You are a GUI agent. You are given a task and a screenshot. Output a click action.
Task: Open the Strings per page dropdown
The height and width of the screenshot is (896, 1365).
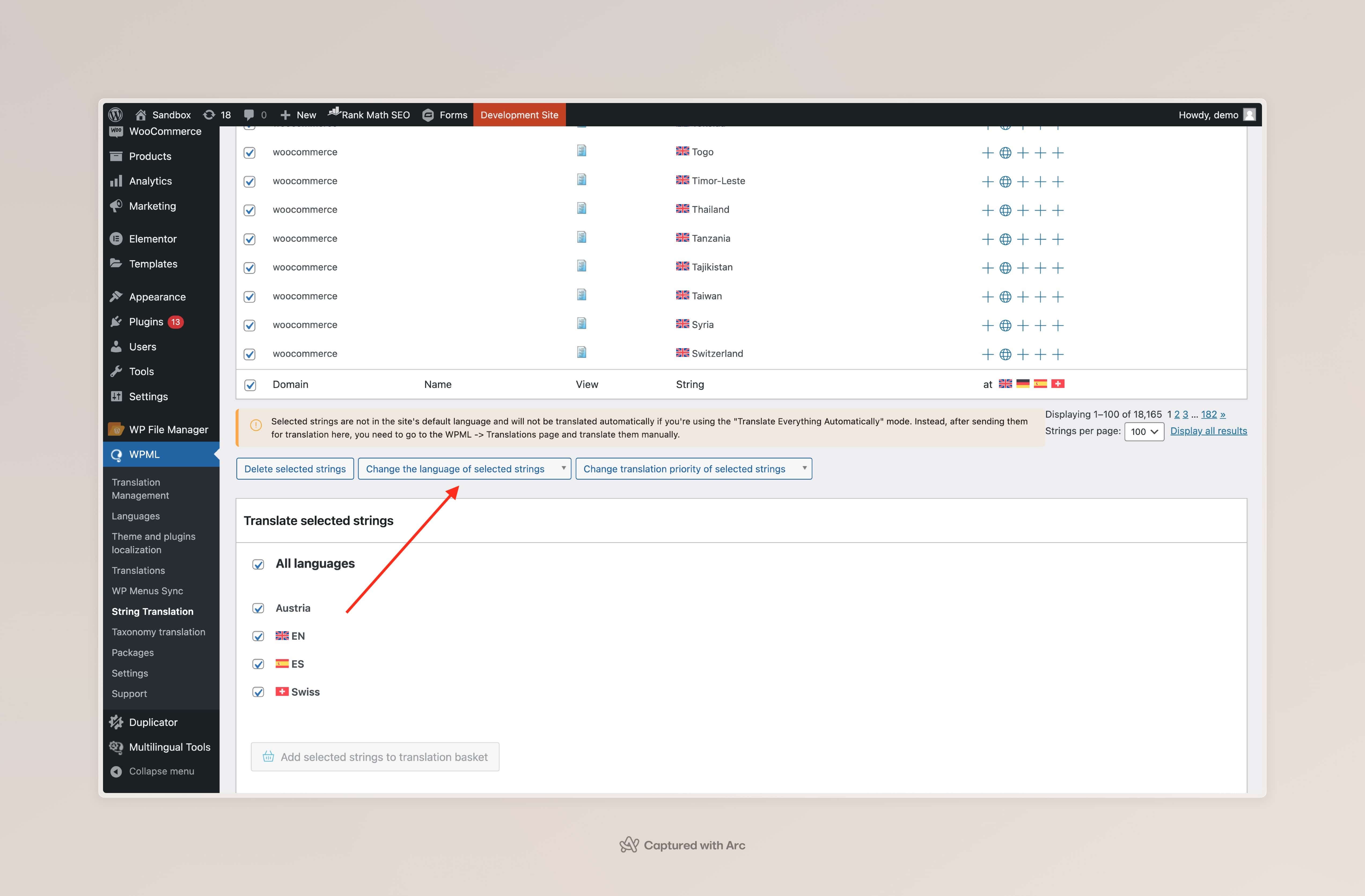pos(1144,431)
